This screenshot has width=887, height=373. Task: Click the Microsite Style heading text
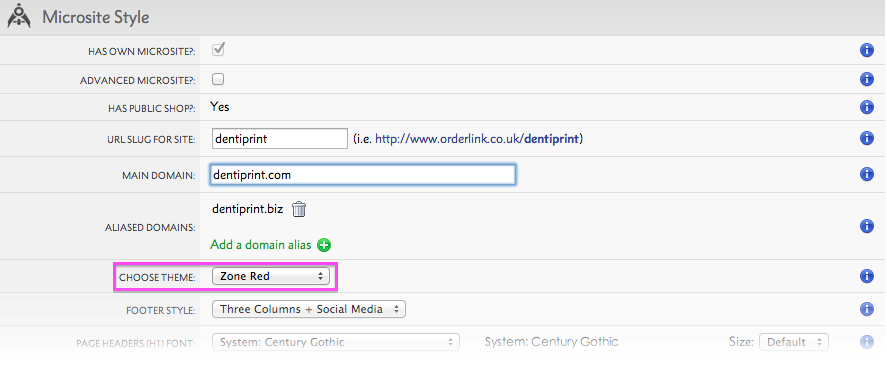pos(96,17)
